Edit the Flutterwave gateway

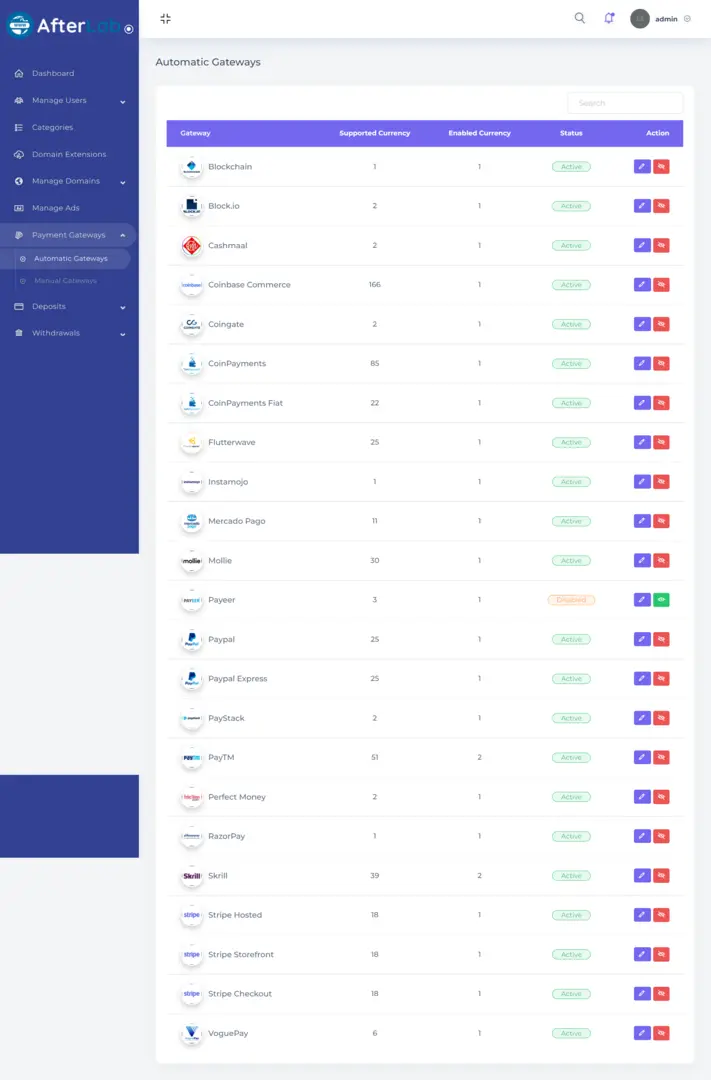click(642, 442)
